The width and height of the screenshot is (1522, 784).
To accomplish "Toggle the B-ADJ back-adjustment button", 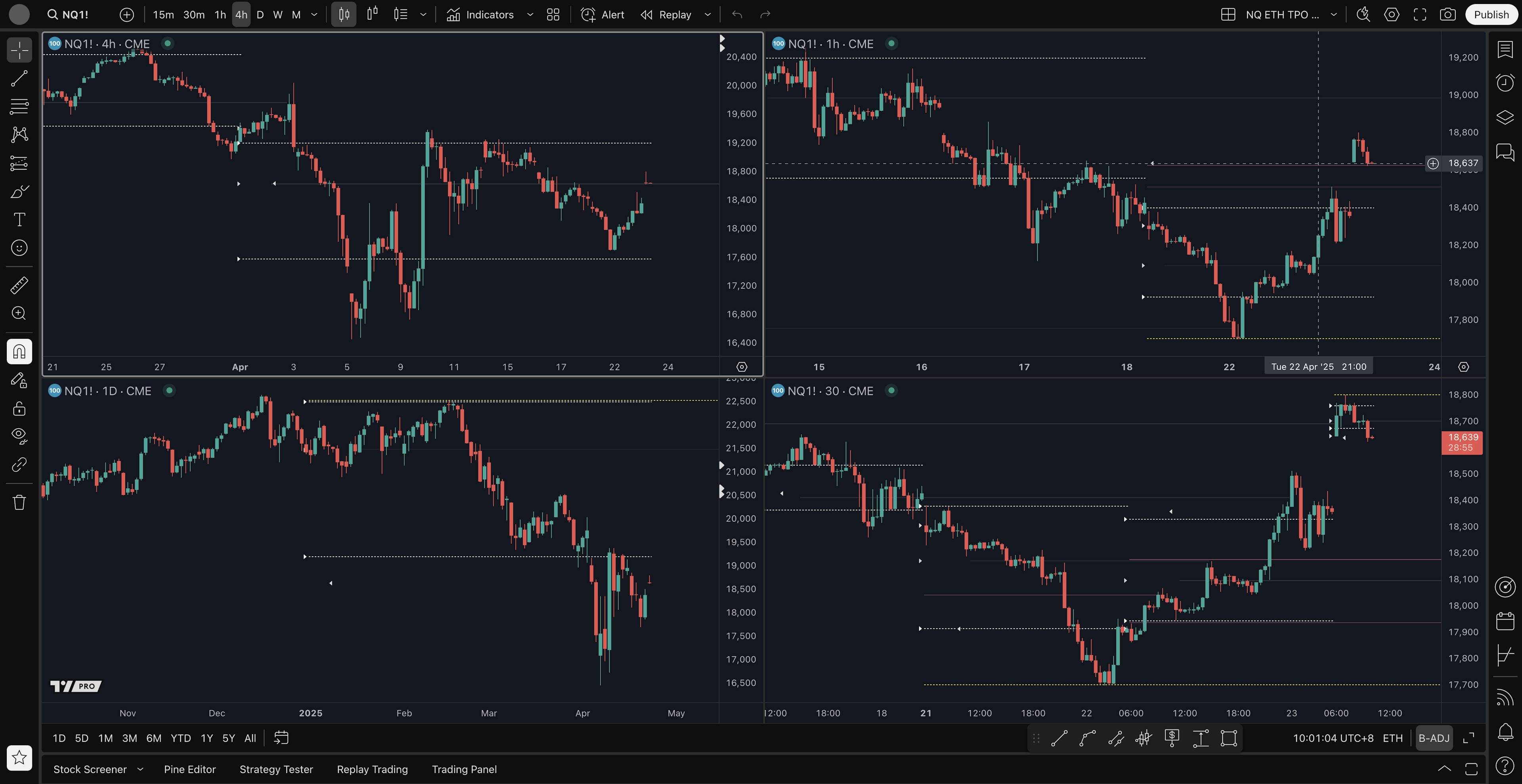I will pos(1433,738).
